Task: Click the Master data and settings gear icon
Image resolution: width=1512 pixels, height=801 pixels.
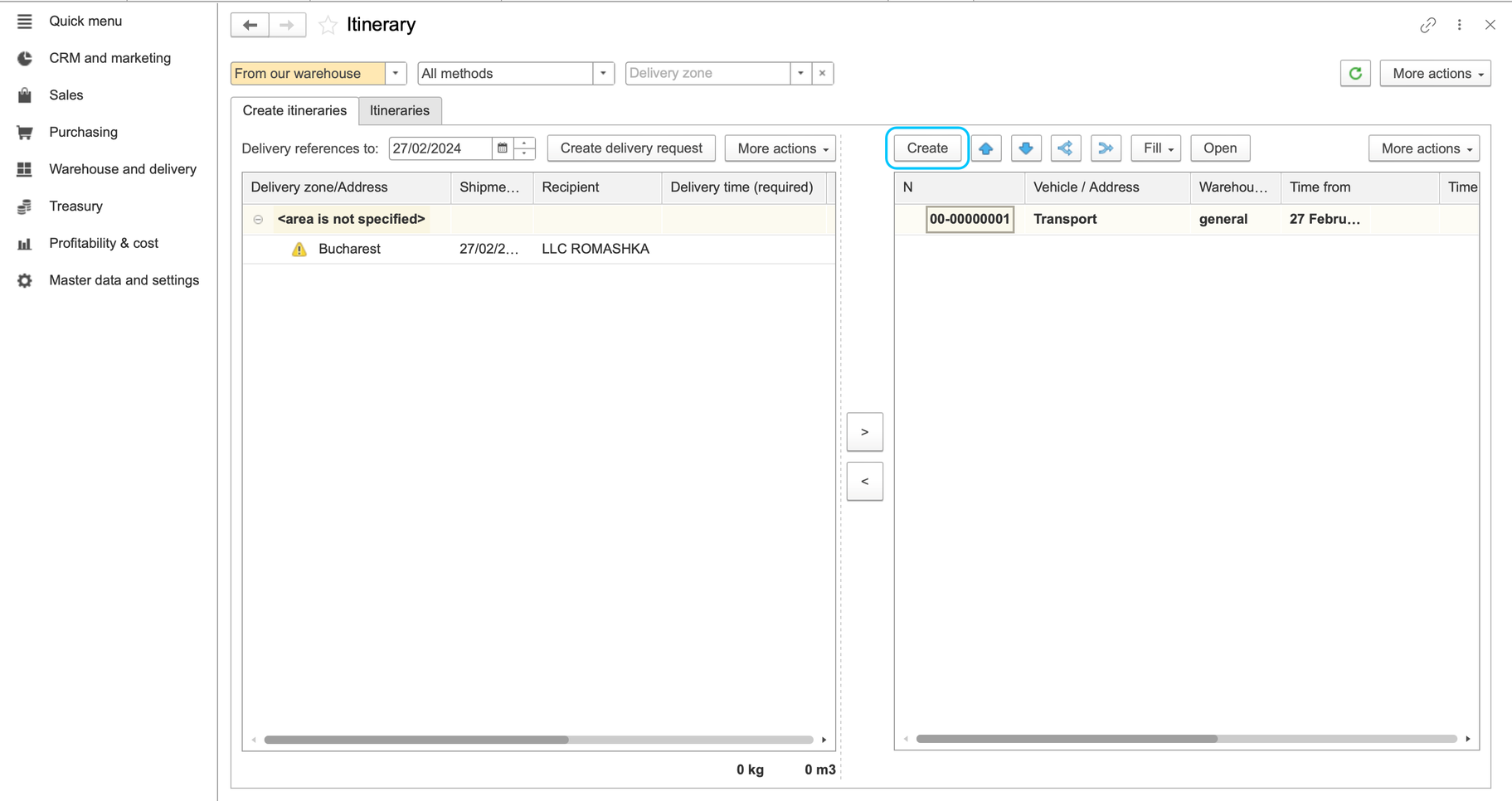Action: [25, 280]
